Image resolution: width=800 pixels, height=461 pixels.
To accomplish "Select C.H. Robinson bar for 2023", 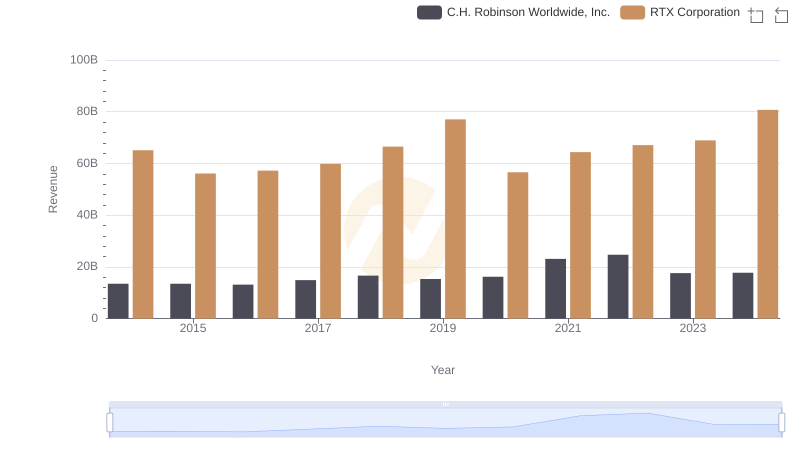I will coord(680,296).
